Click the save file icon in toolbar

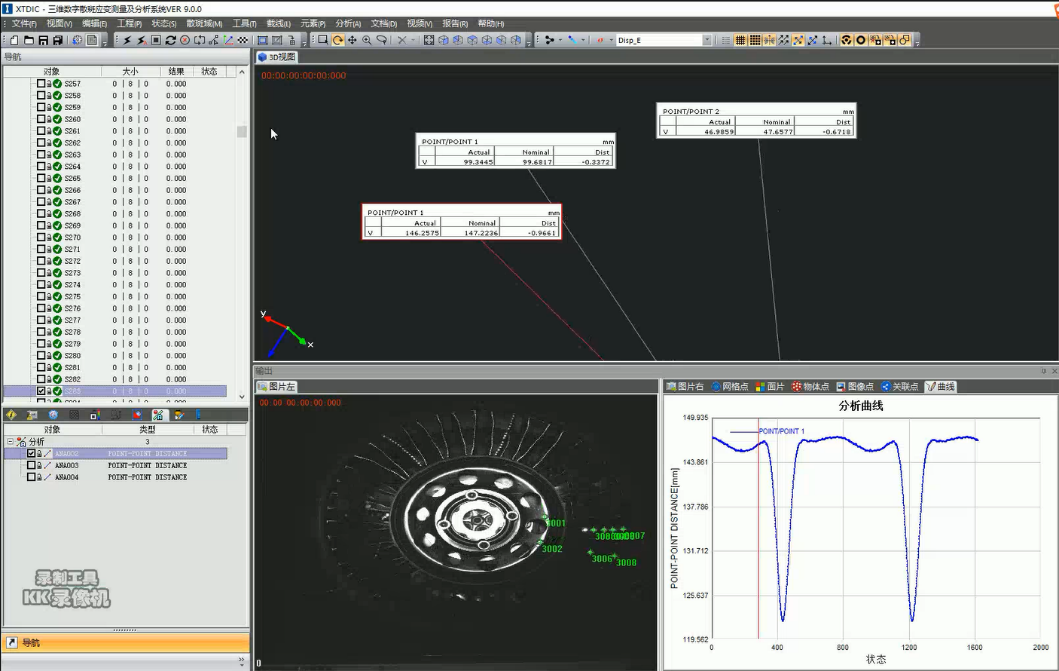[x=43, y=41]
